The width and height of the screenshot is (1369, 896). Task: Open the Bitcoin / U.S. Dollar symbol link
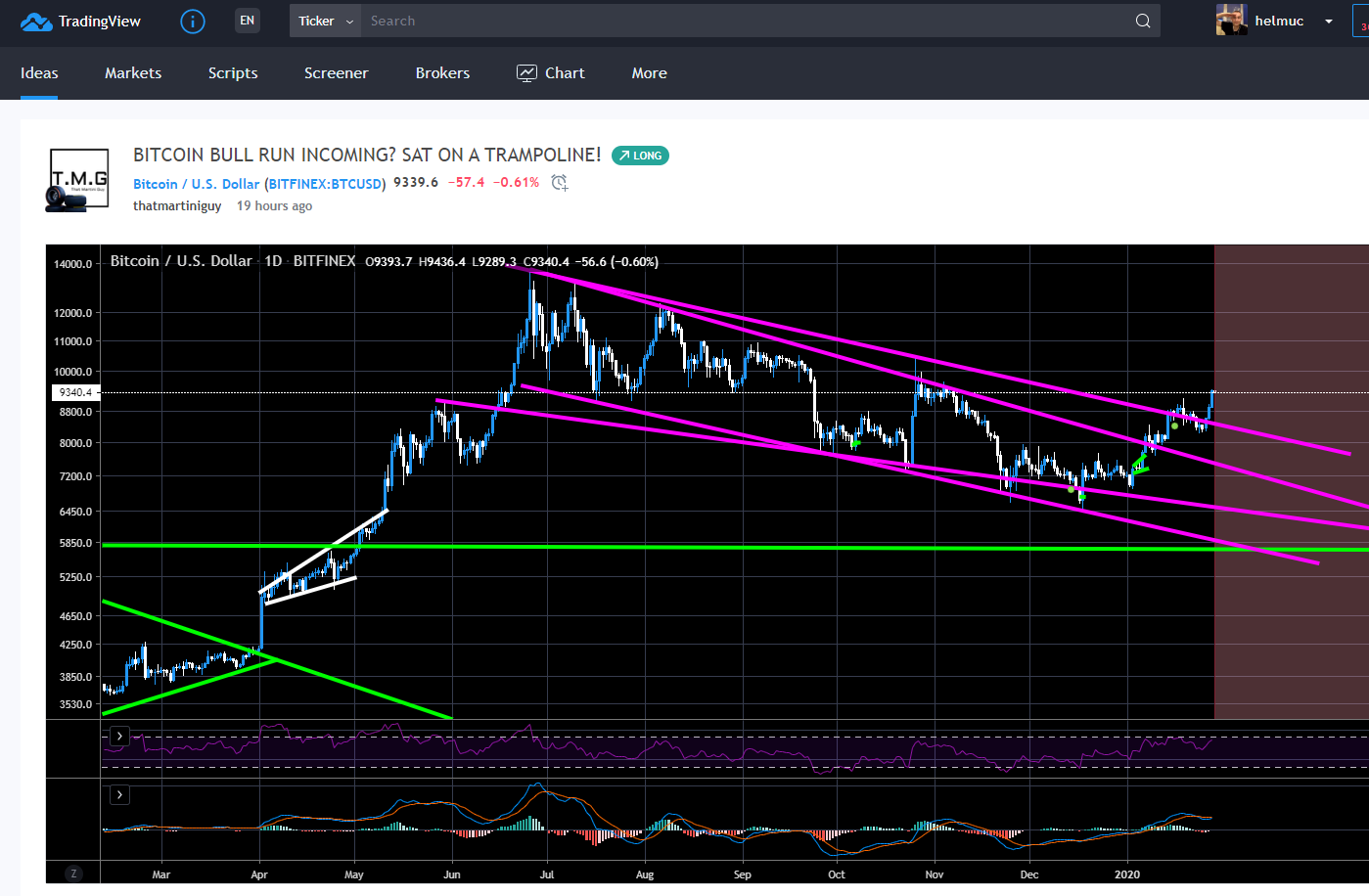click(197, 184)
